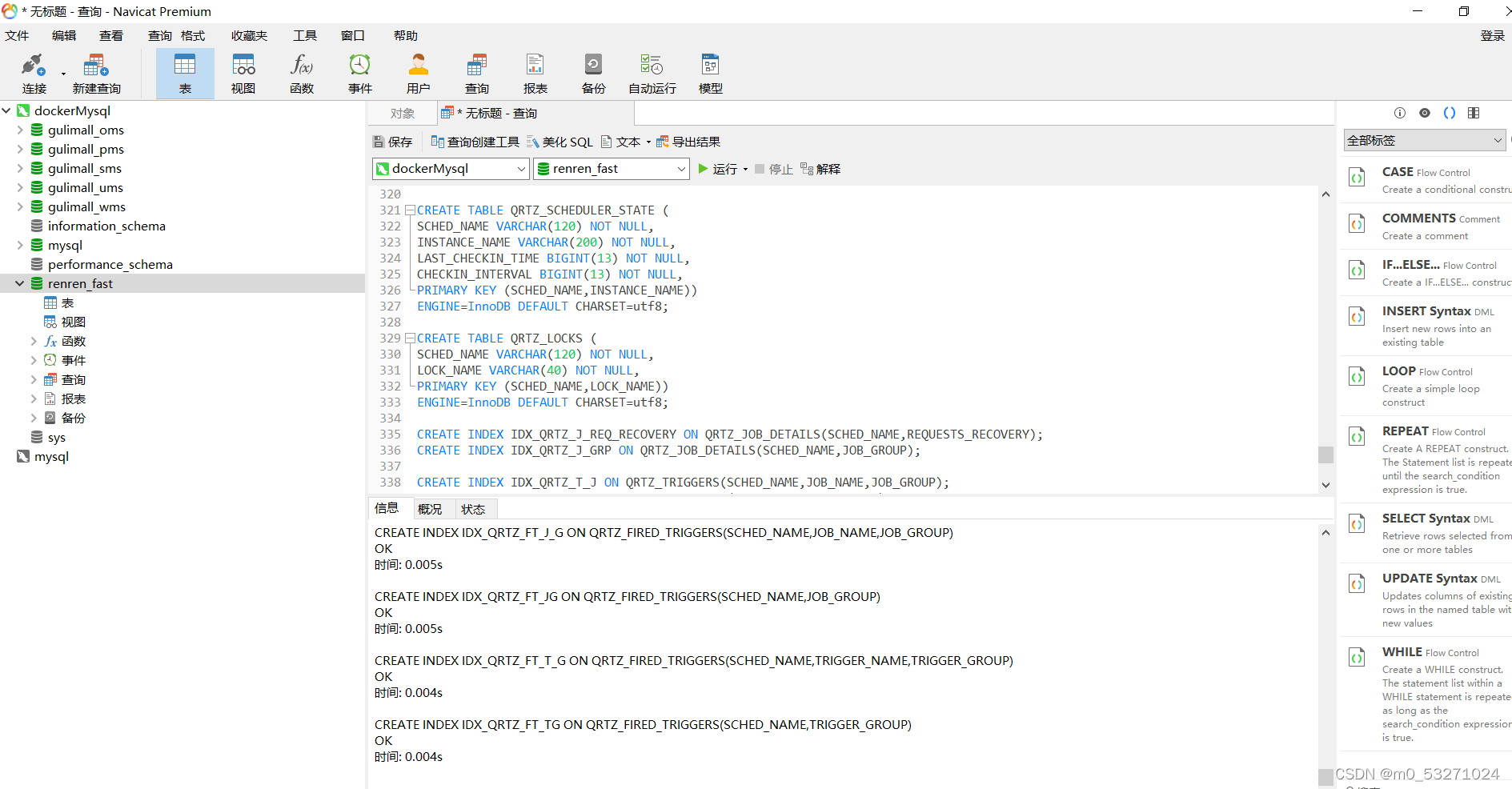Click the info icon in the right panel
The width and height of the screenshot is (1512, 789).
1400,113
